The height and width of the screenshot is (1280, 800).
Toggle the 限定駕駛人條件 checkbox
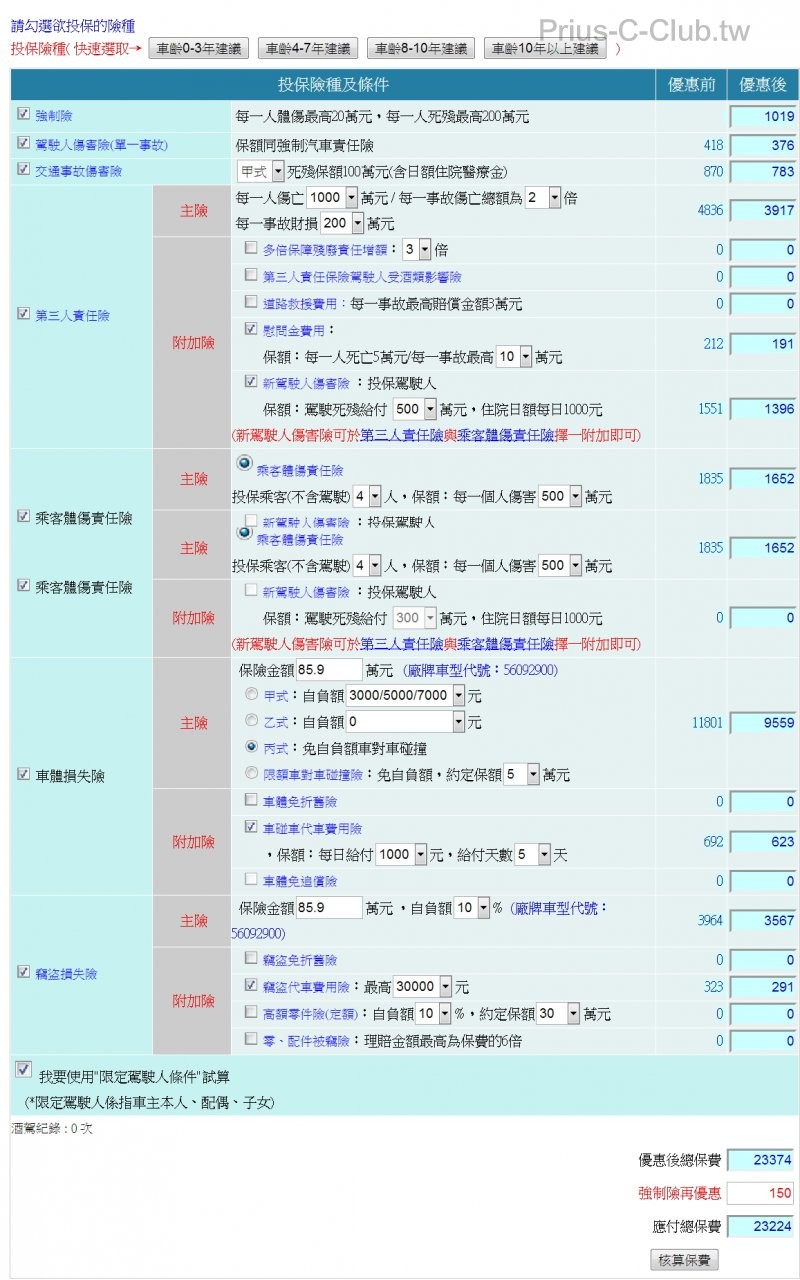tap(24, 1070)
